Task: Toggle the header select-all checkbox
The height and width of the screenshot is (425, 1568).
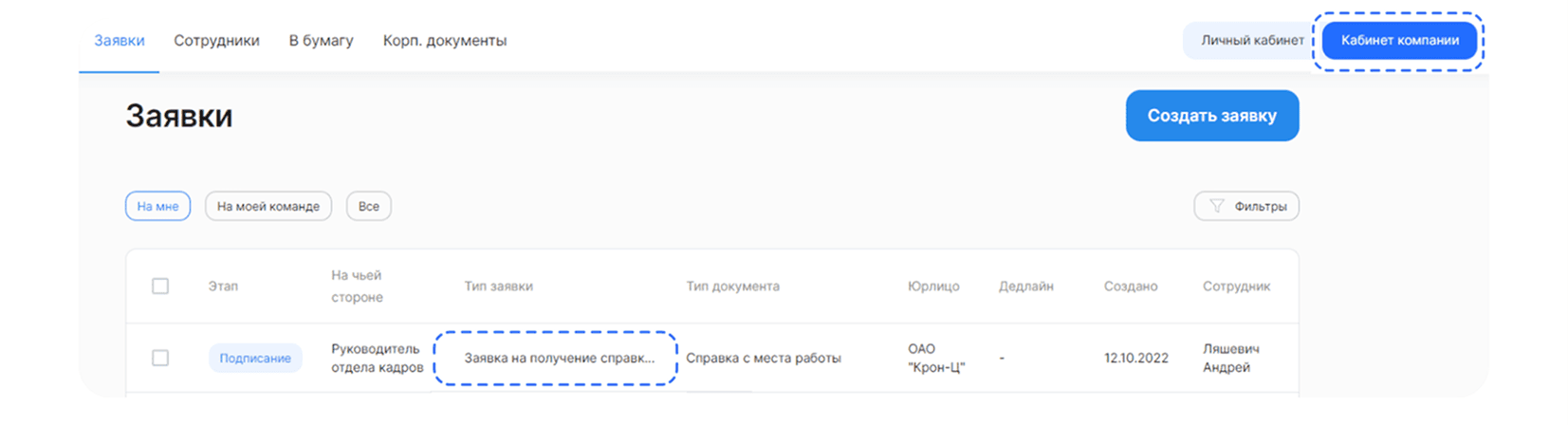Action: (x=160, y=286)
